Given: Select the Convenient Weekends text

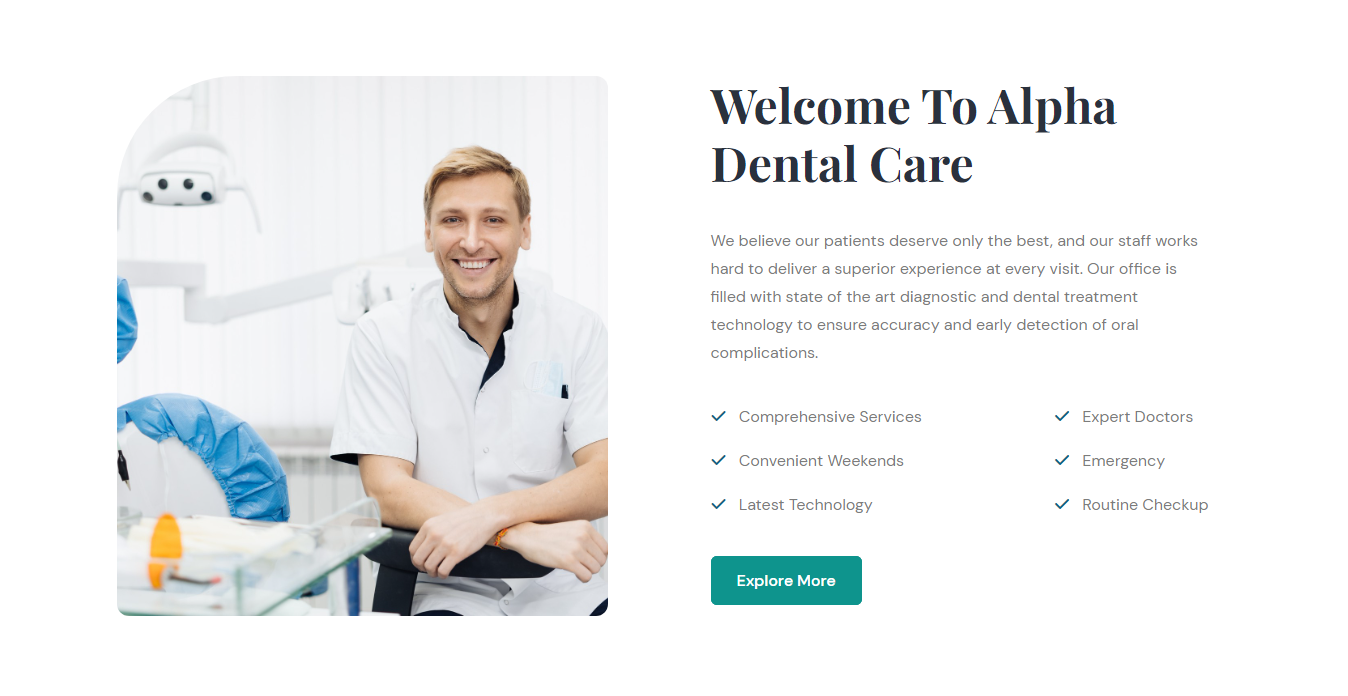Looking at the screenshot, I should pyautogui.click(x=821, y=461).
